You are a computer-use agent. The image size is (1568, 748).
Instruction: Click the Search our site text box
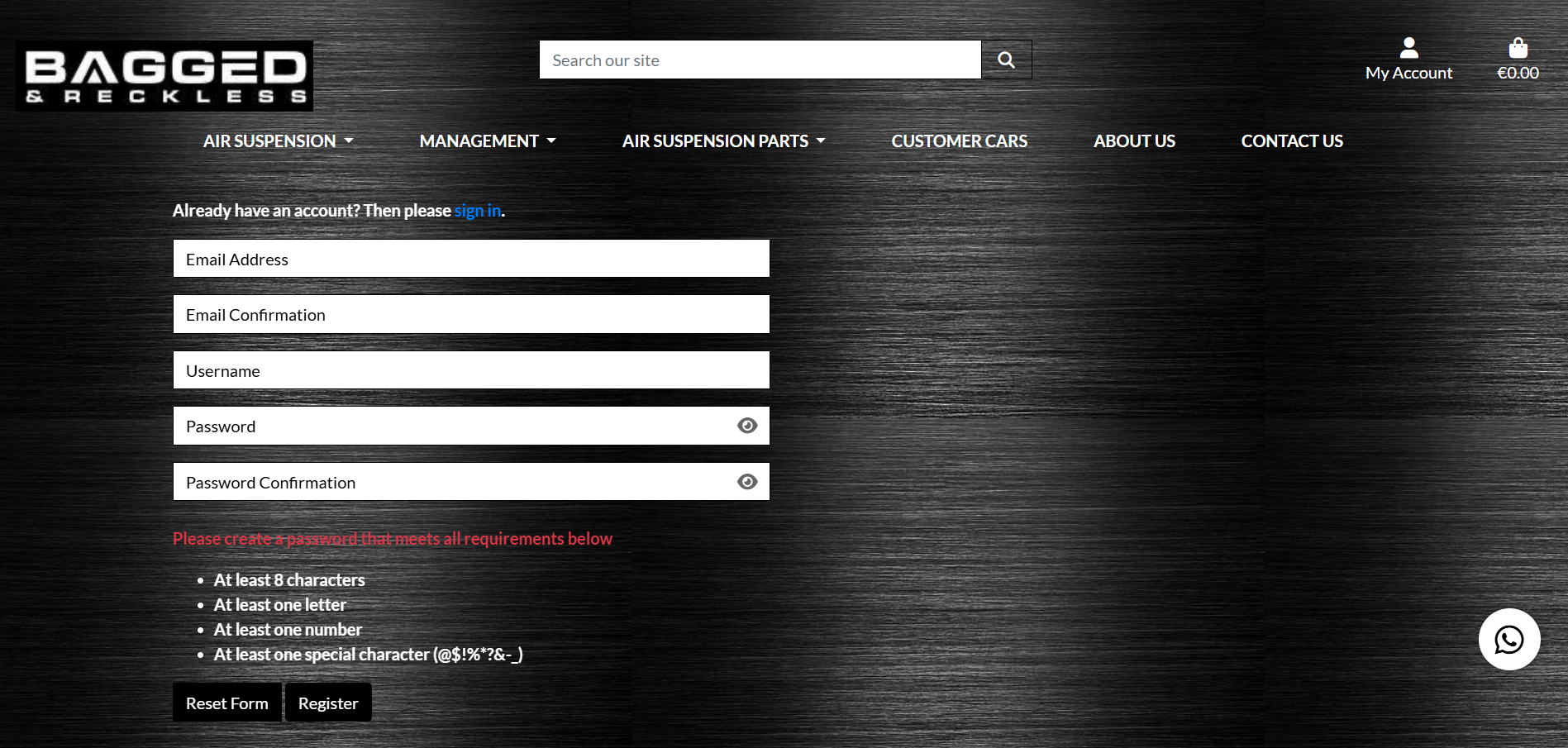[x=759, y=60]
